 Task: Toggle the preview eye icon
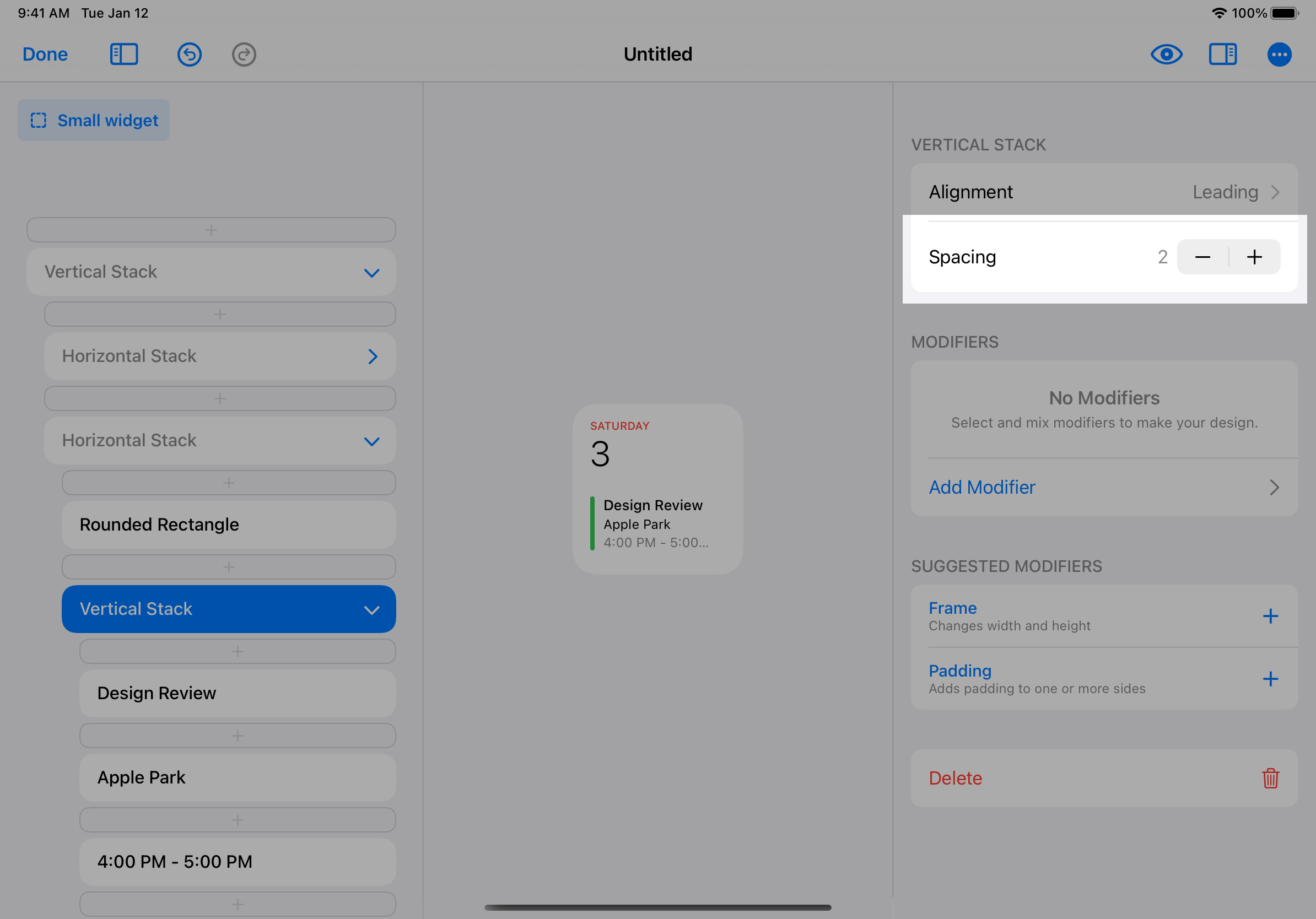[x=1166, y=55]
